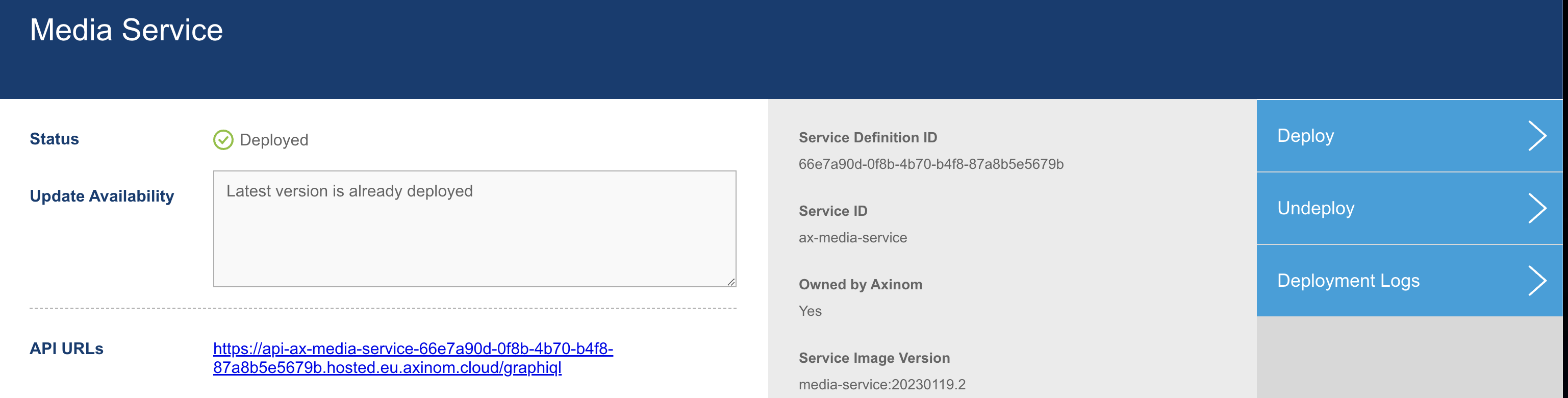Click the chevron arrow on Deploy
This screenshot has height=398, width=1568.
point(1537,136)
